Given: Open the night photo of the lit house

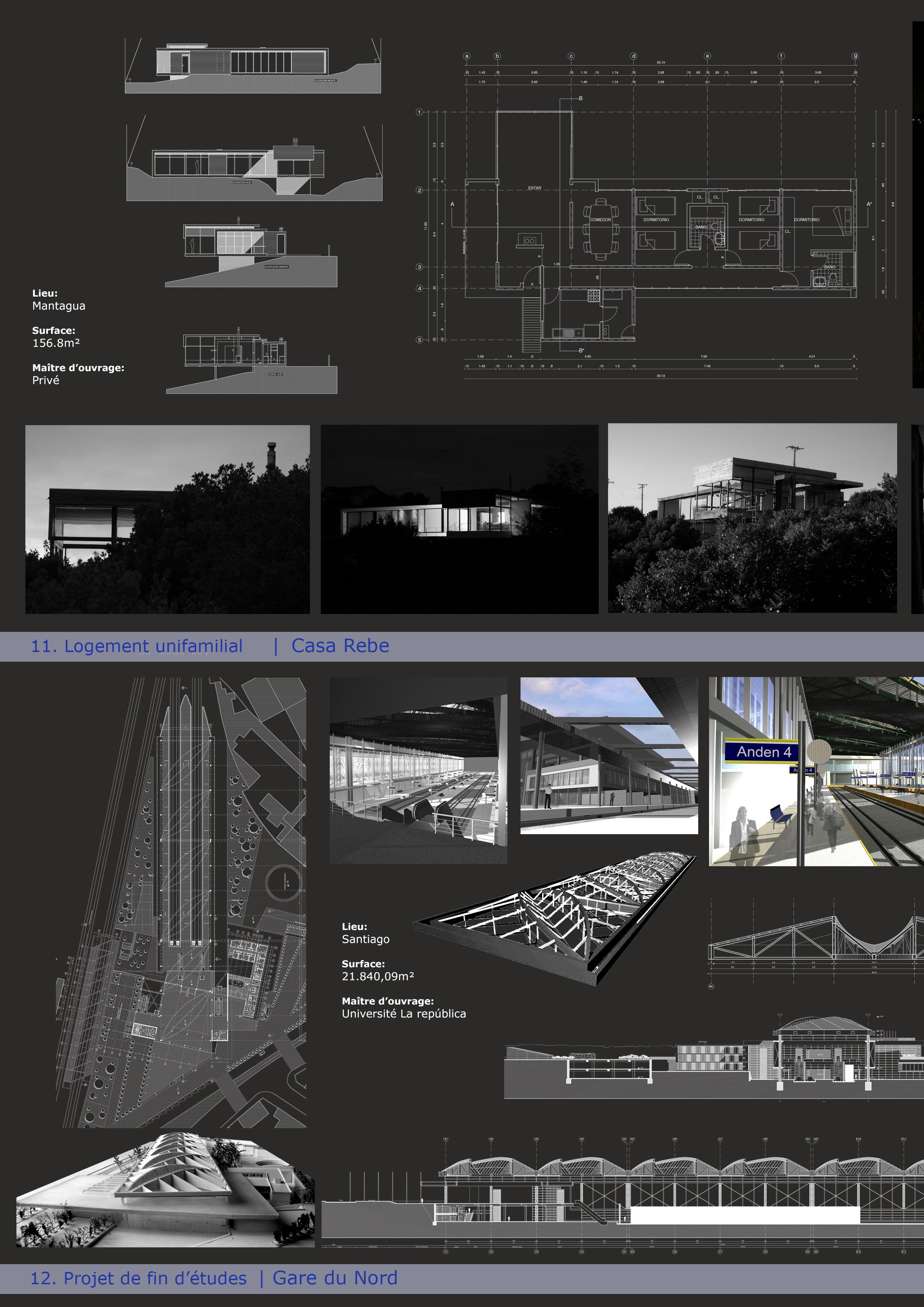Looking at the screenshot, I should [459, 519].
